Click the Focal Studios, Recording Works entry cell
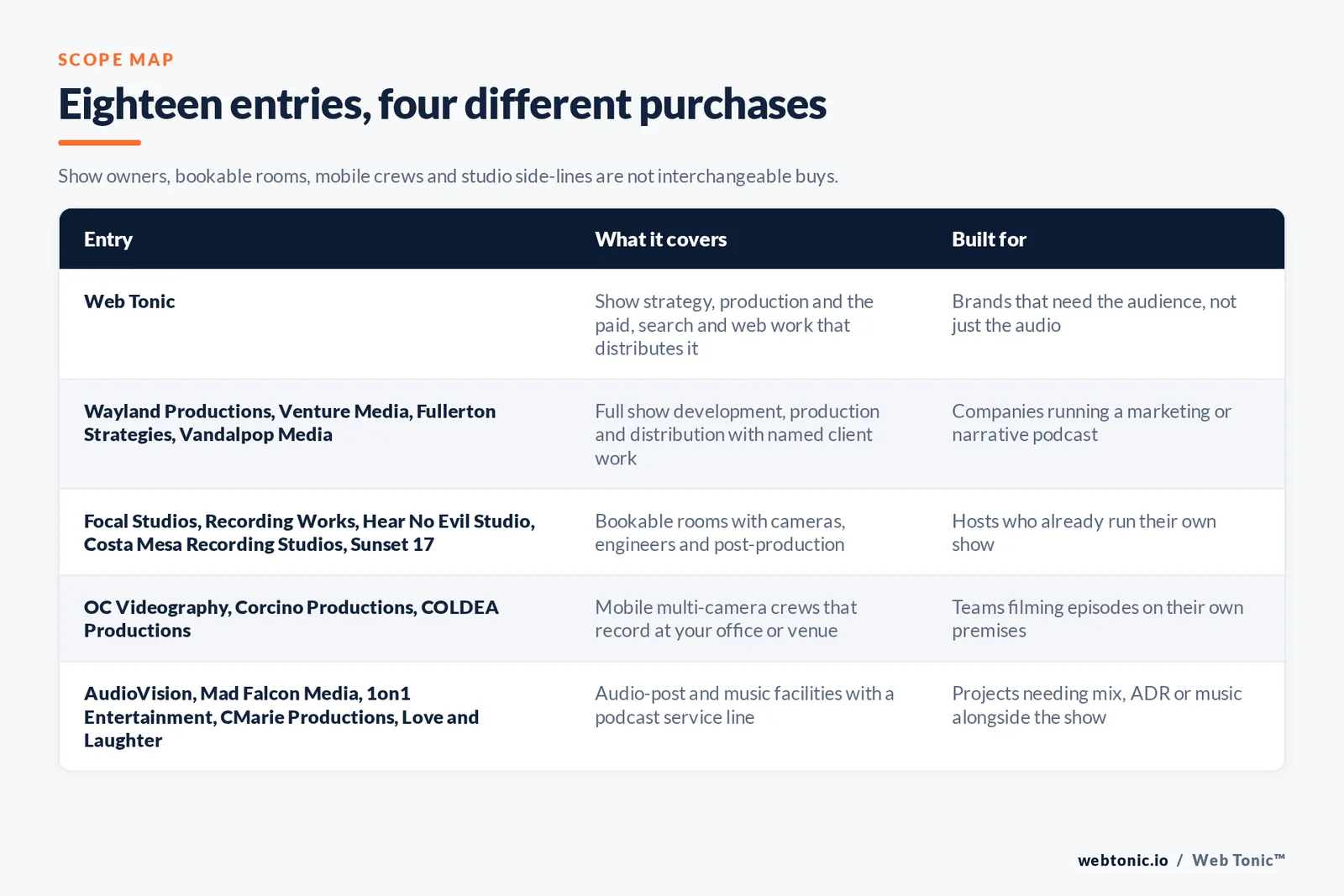 (309, 532)
